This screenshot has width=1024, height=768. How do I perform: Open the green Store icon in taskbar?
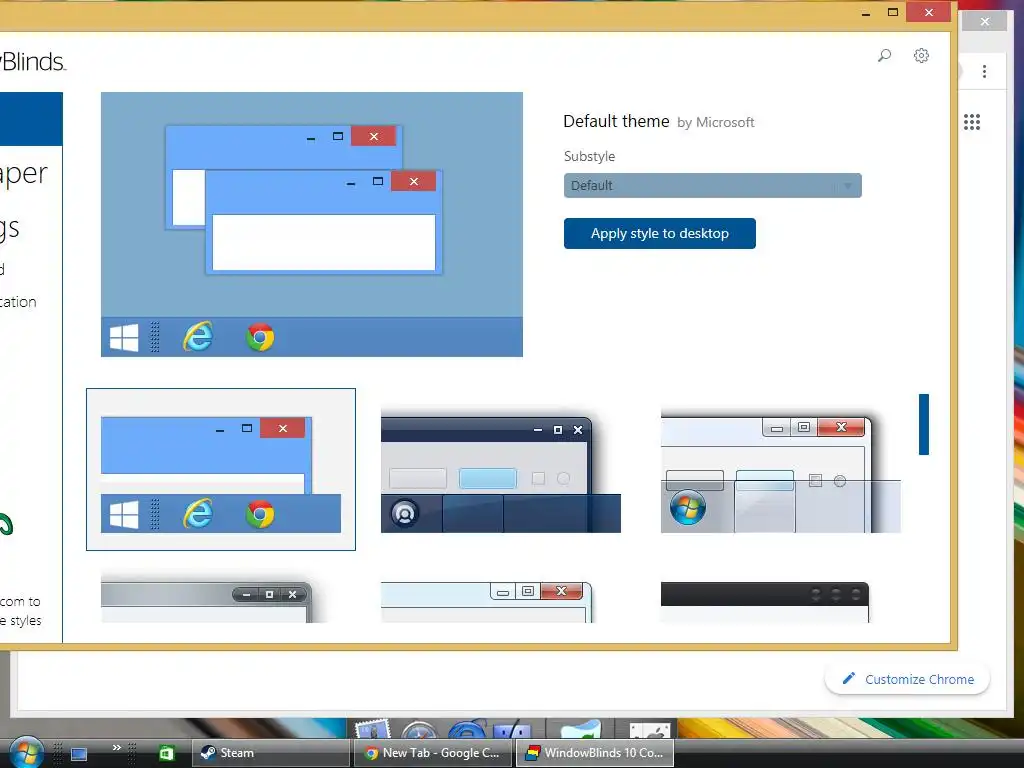[167, 754]
